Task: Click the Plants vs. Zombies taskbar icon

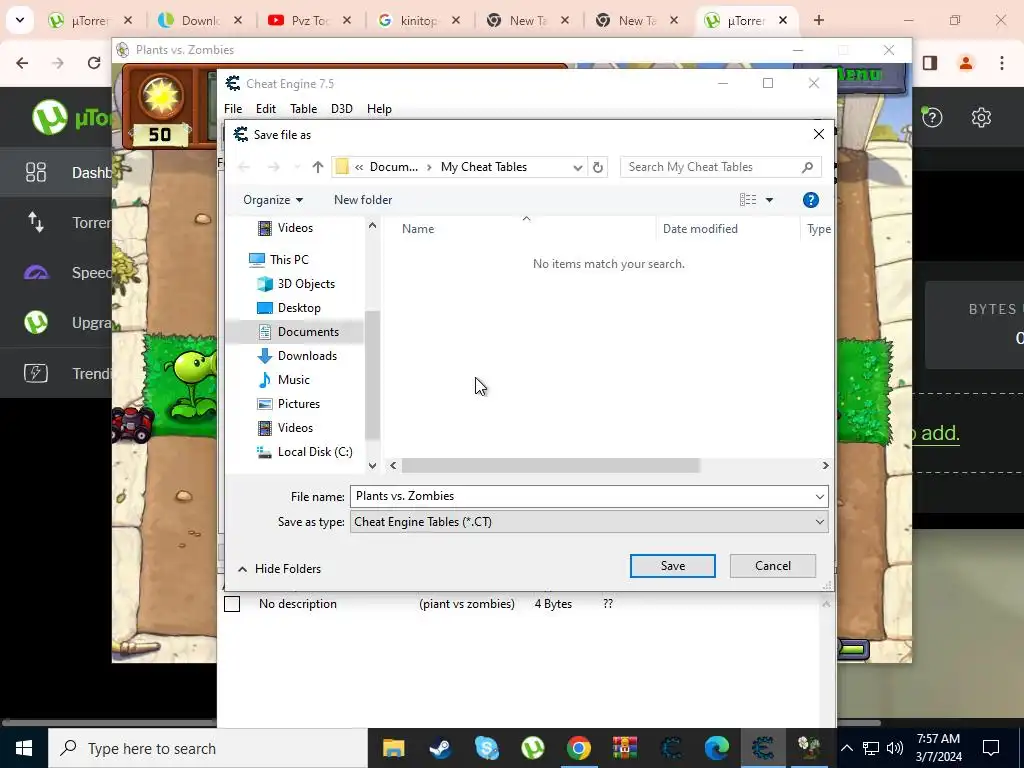Action: [809, 748]
